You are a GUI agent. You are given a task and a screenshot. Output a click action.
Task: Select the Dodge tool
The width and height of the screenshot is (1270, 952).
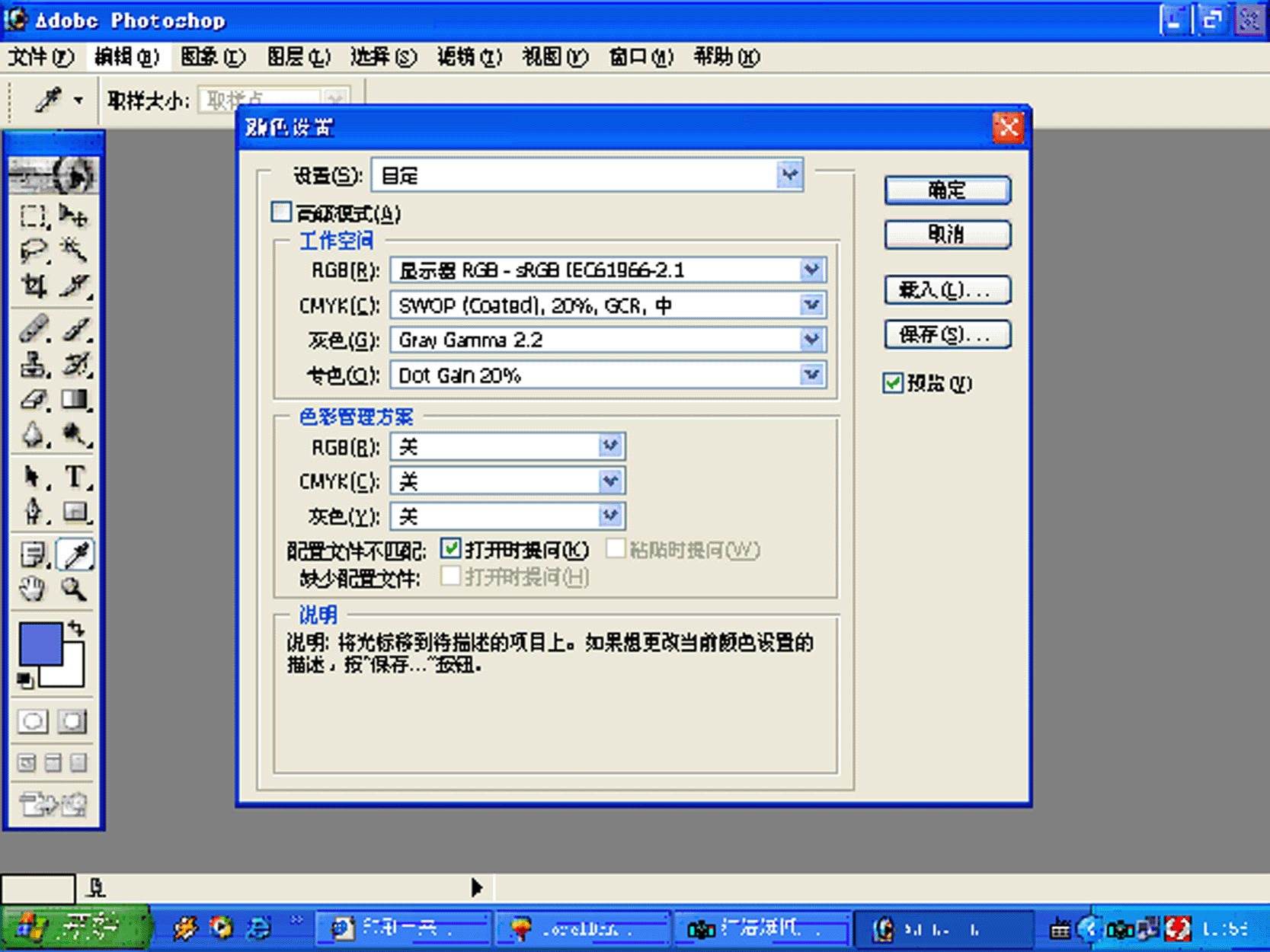coord(75,434)
